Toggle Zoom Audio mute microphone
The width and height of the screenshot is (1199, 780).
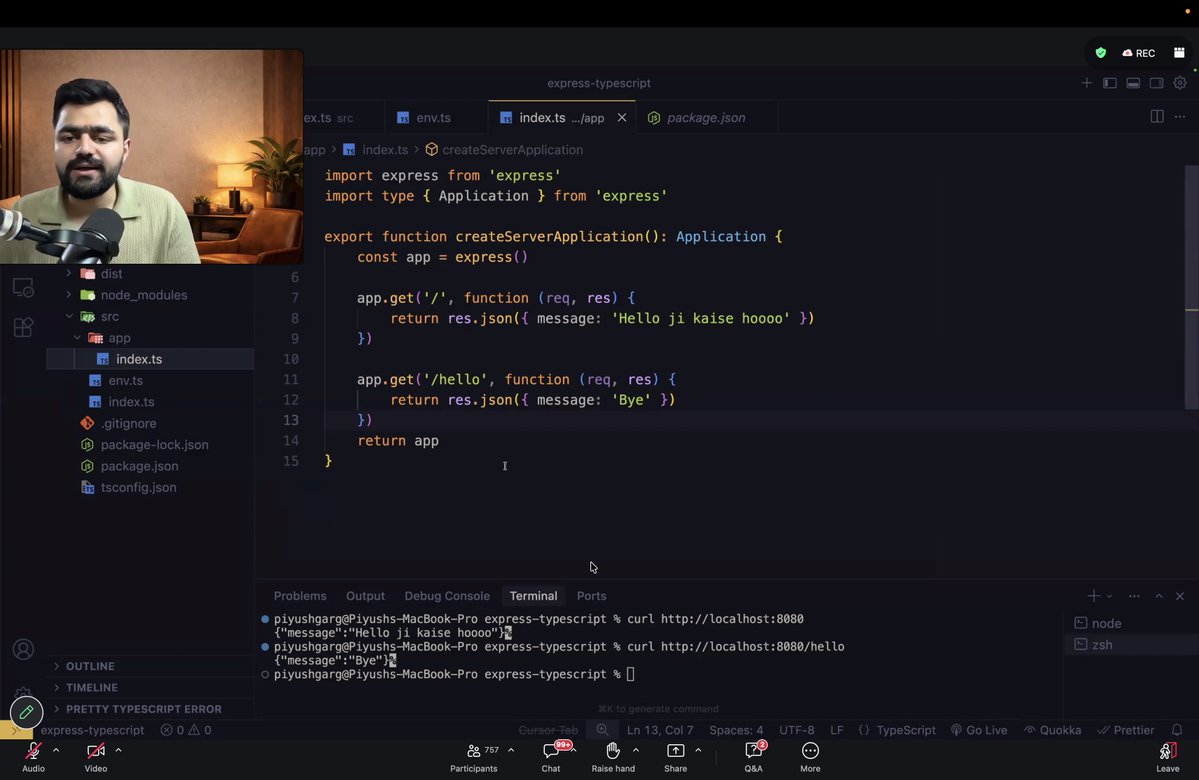(33, 756)
